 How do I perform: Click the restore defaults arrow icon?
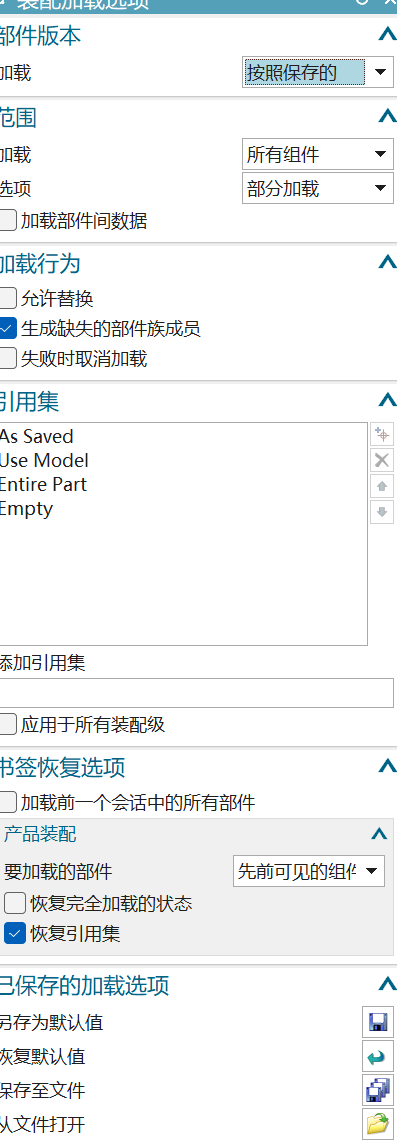(378, 1056)
